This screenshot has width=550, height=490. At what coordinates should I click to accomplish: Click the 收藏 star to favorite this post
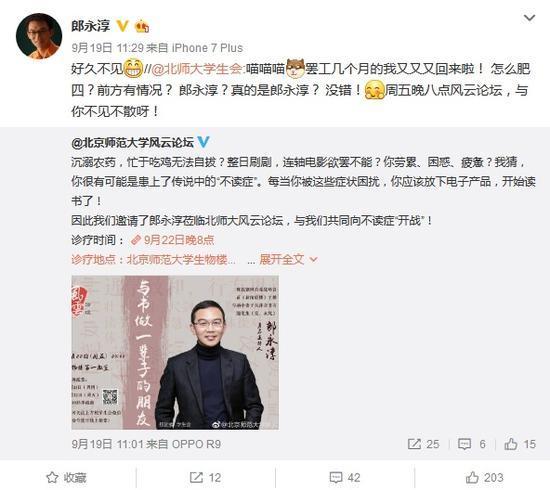click(x=67, y=477)
